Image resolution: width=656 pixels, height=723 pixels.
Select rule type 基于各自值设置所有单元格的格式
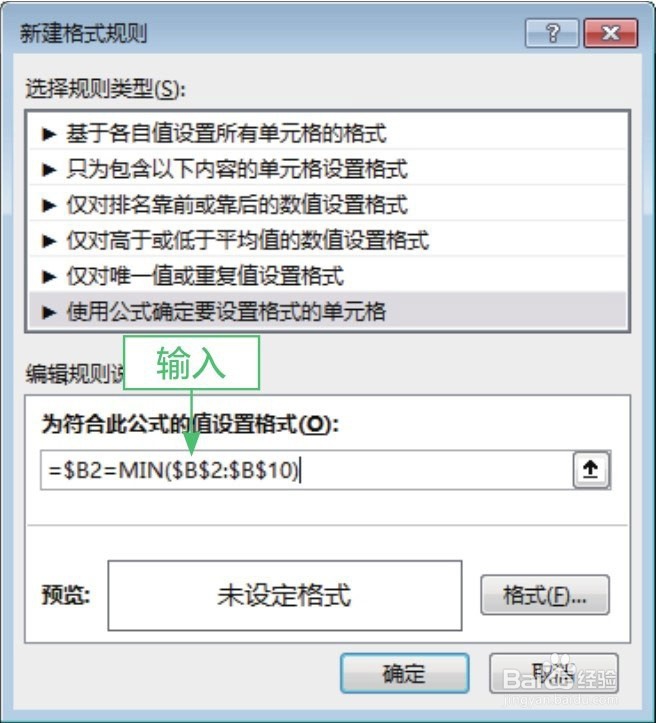pyautogui.click(x=327, y=133)
